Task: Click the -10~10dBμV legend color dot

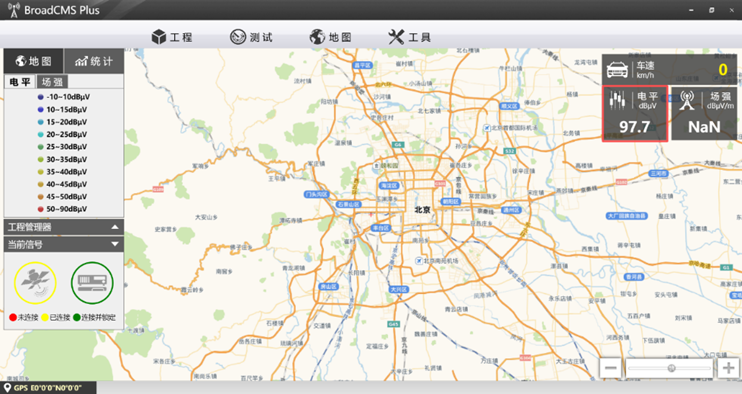Action: (40, 97)
